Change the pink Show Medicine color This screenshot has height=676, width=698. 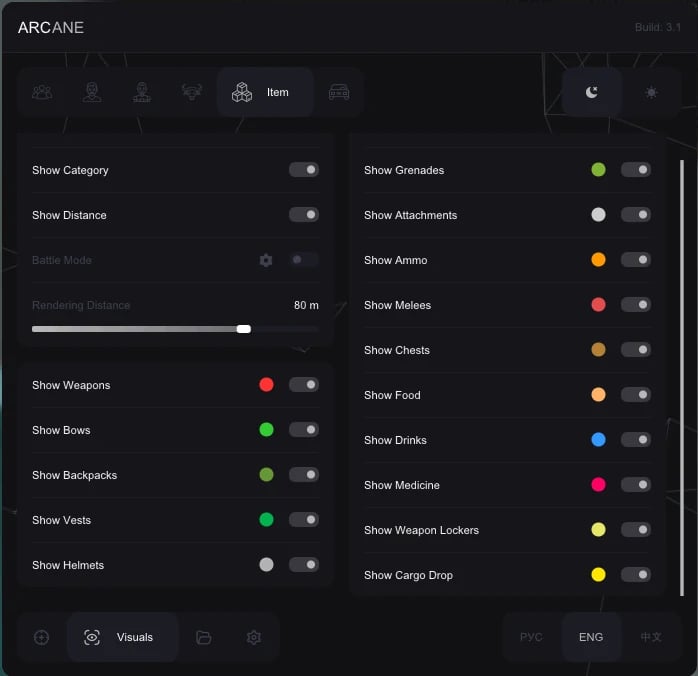598,485
